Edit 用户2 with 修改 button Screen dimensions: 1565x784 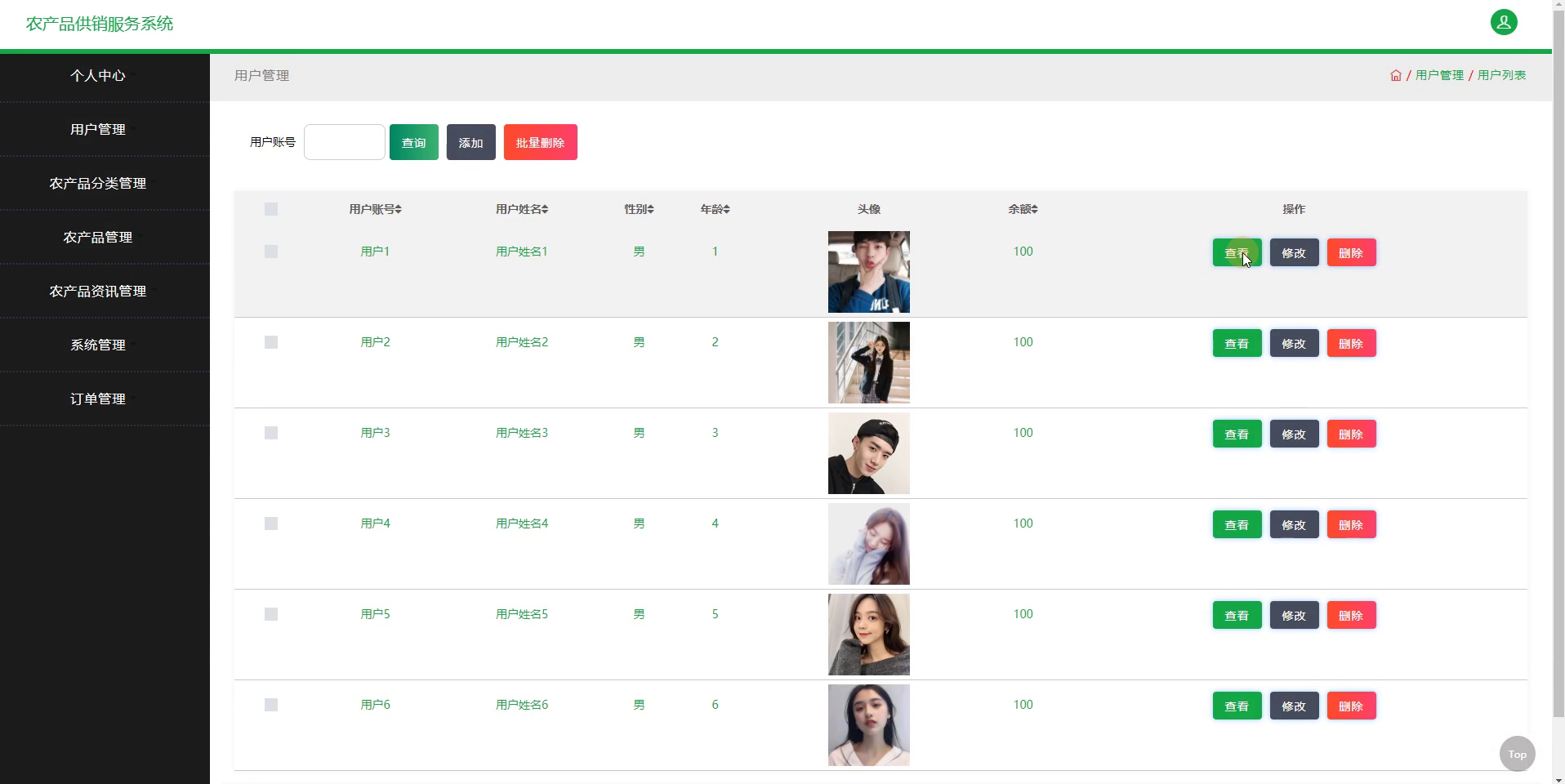click(1294, 343)
